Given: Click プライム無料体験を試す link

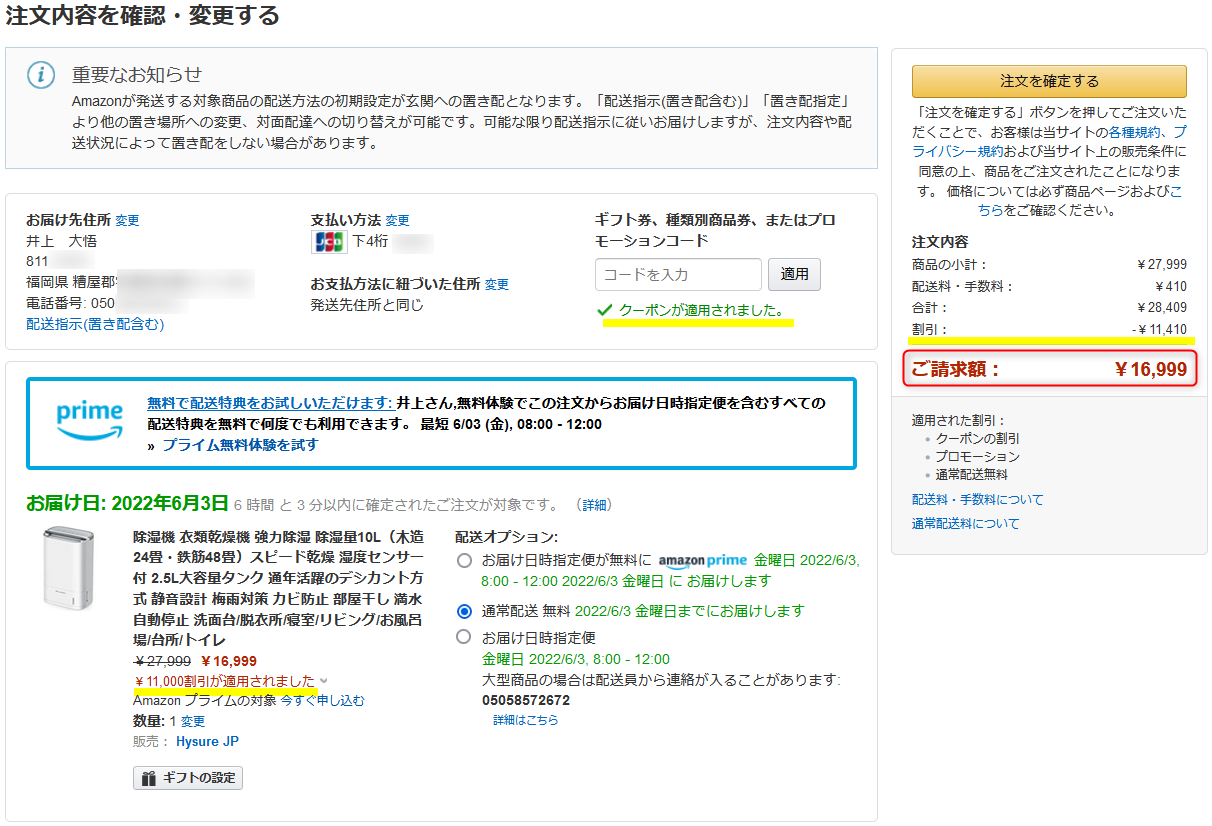Looking at the screenshot, I should click(240, 445).
